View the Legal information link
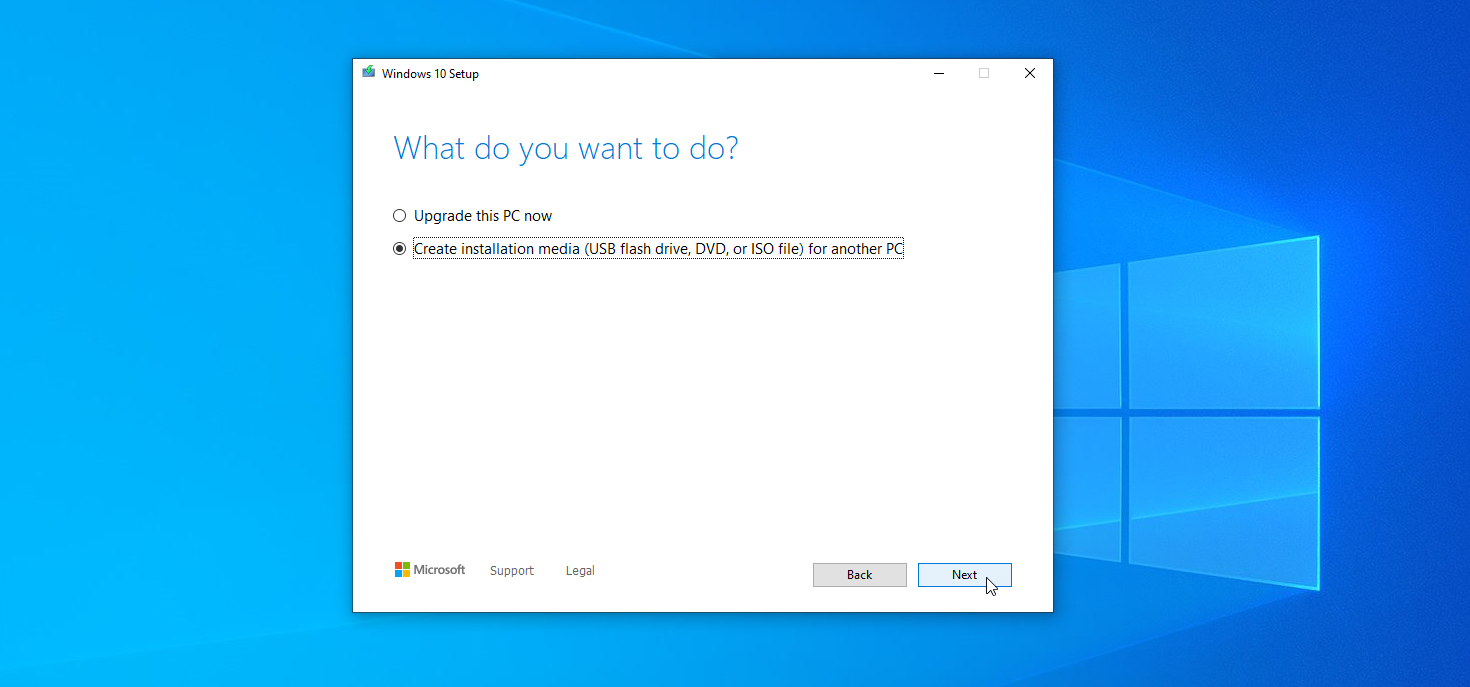 pos(580,570)
